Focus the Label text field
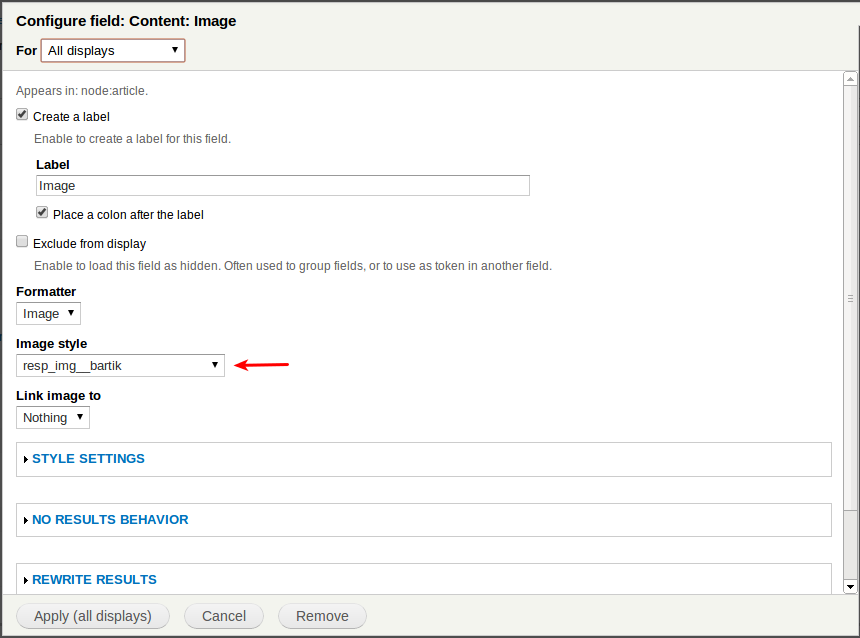The image size is (860, 638). pyautogui.click(x=283, y=185)
